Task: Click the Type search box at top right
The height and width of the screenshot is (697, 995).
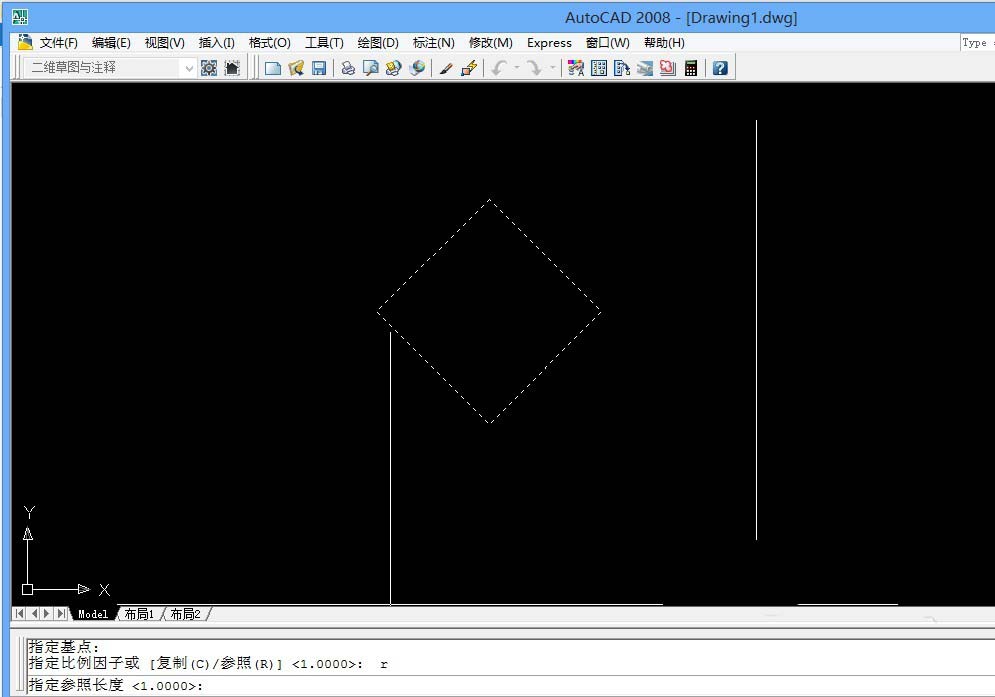Action: click(x=978, y=43)
